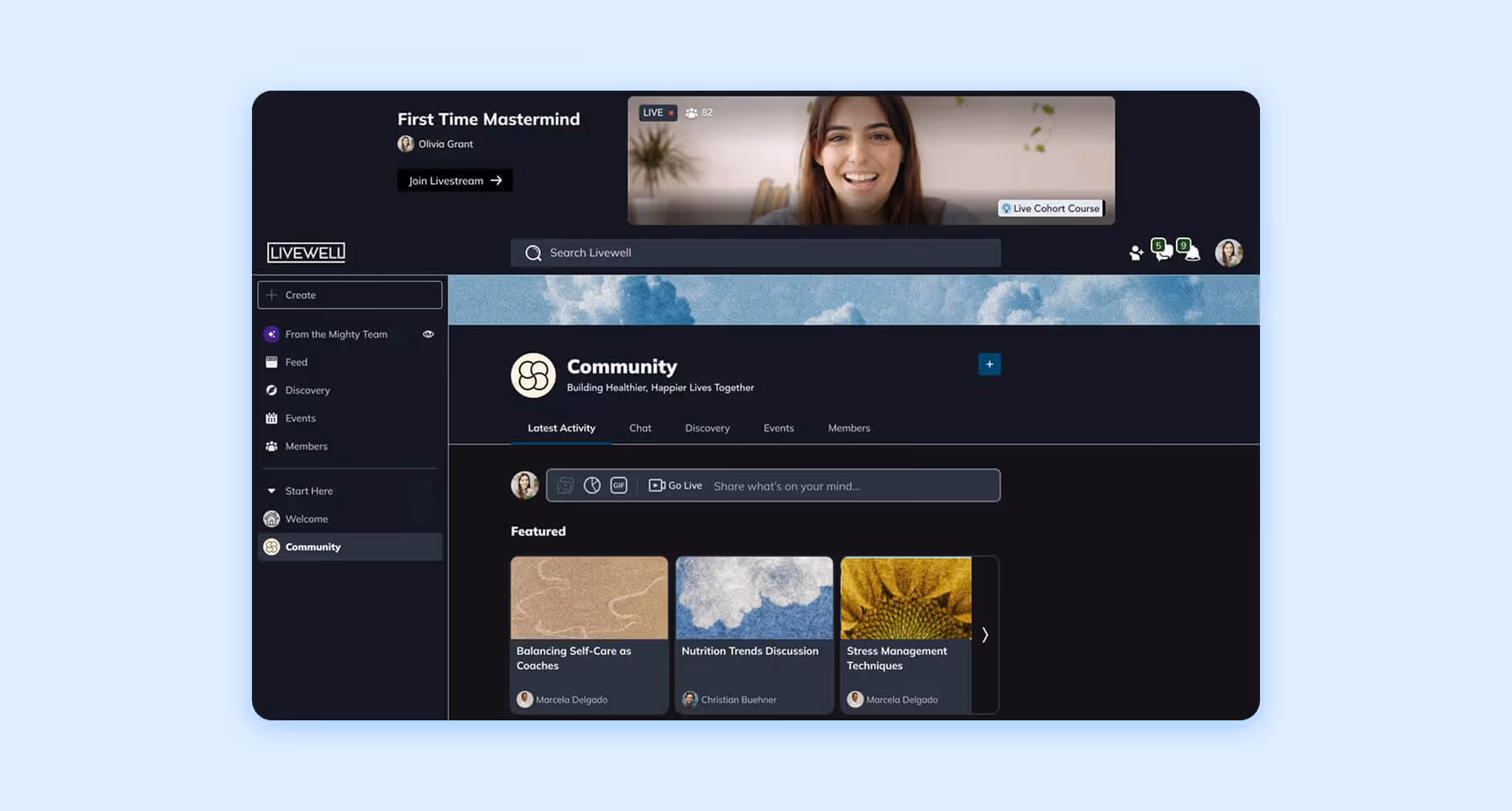Open messages via the chat bubbles icon
The height and width of the screenshot is (811, 1512).
point(1163,253)
